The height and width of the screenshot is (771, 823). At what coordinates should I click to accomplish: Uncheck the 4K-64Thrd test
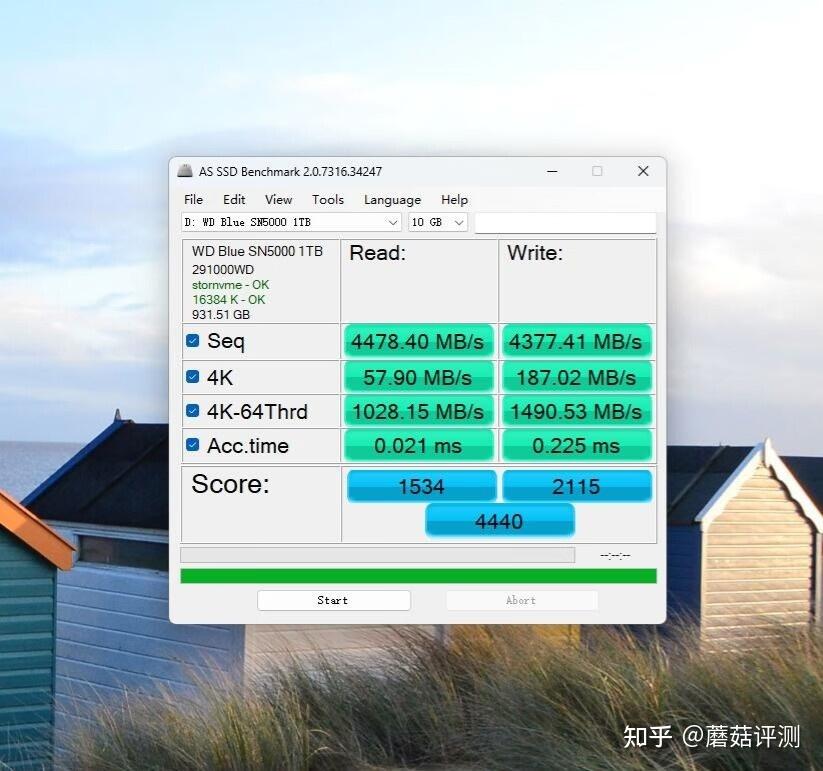(192, 411)
